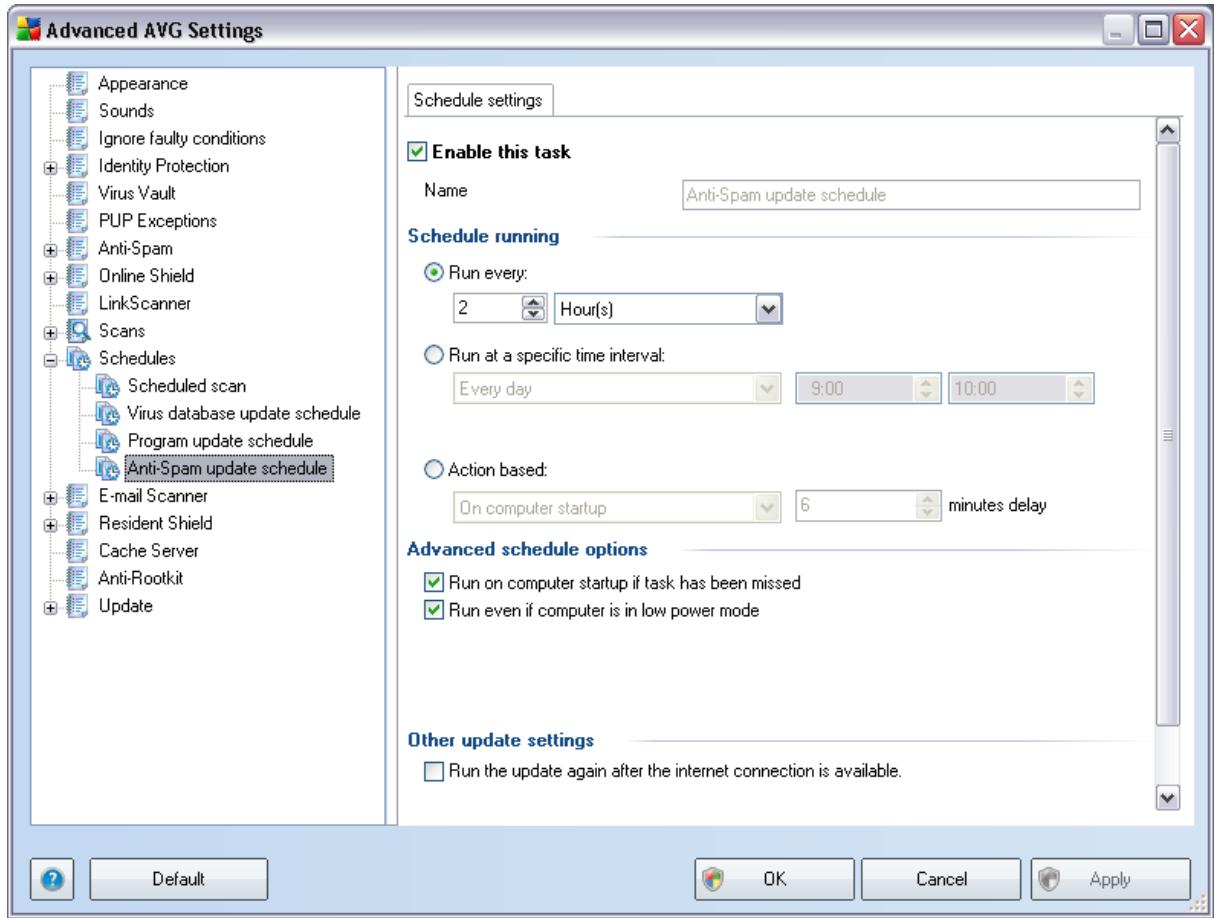Click the Apply button

(1109, 879)
